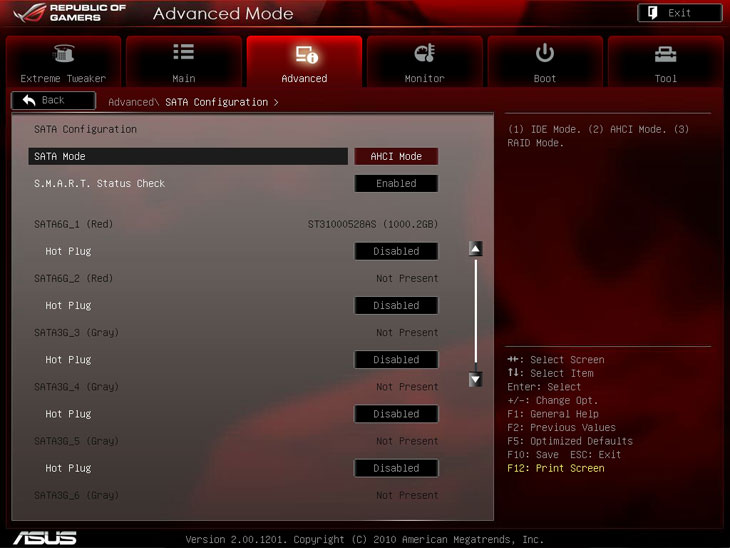Screen dimensions: 730x548
Task: Select the SATA Mode menu row
Action: [188, 156]
